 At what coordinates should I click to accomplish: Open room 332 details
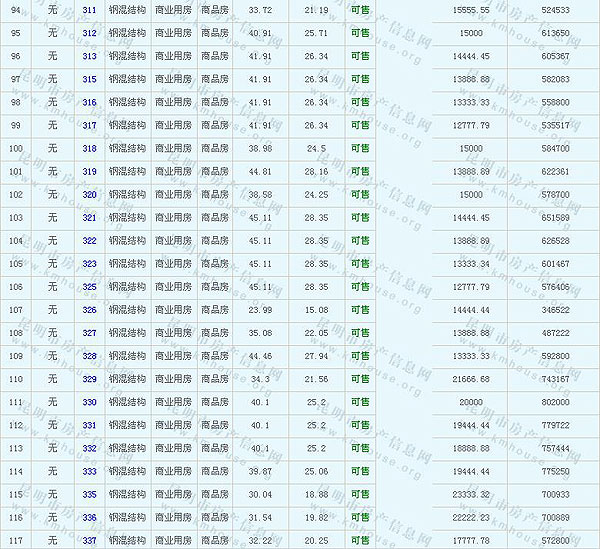tap(90, 448)
